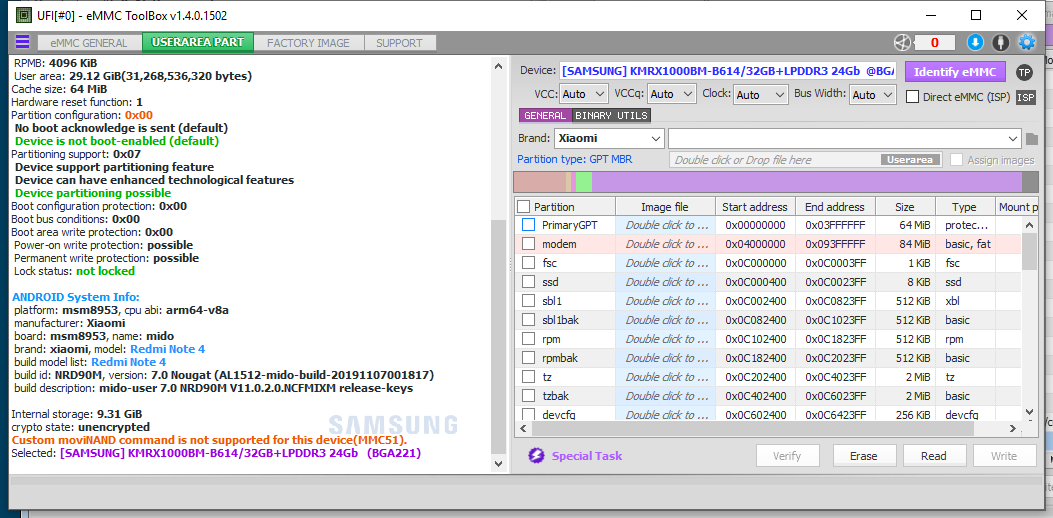The height and width of the screenshot is (518, 1053).
Task: Open the purple hamburger main menu
Action: click(22, 42)
